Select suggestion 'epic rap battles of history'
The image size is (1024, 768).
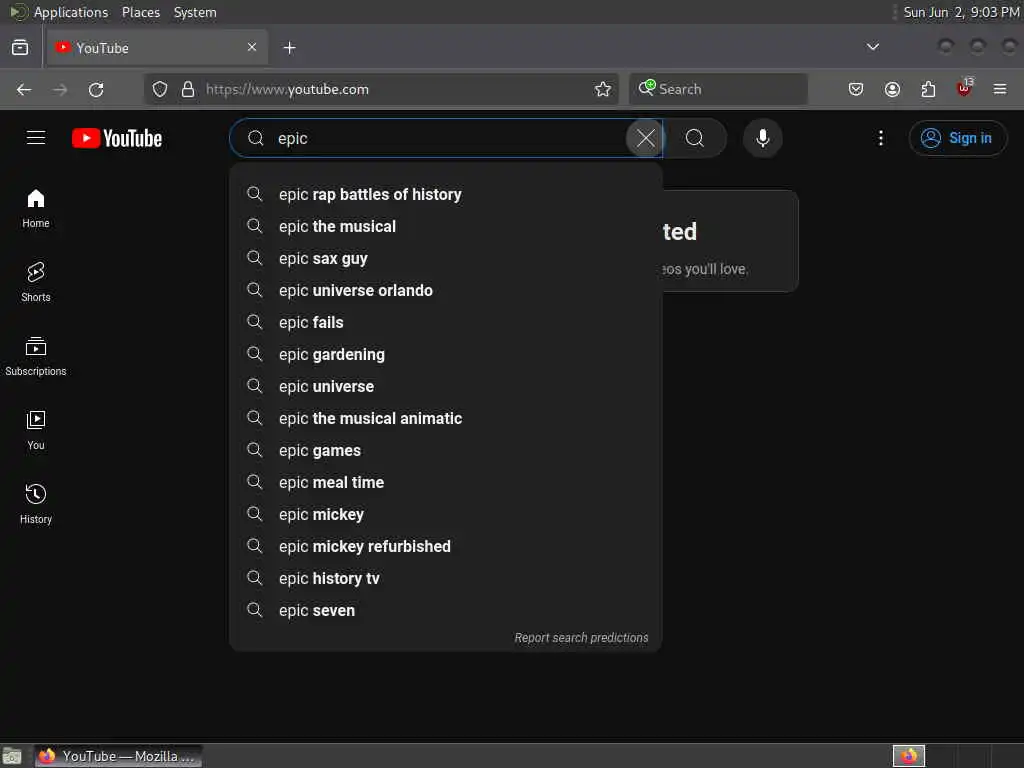coord(445,195)
